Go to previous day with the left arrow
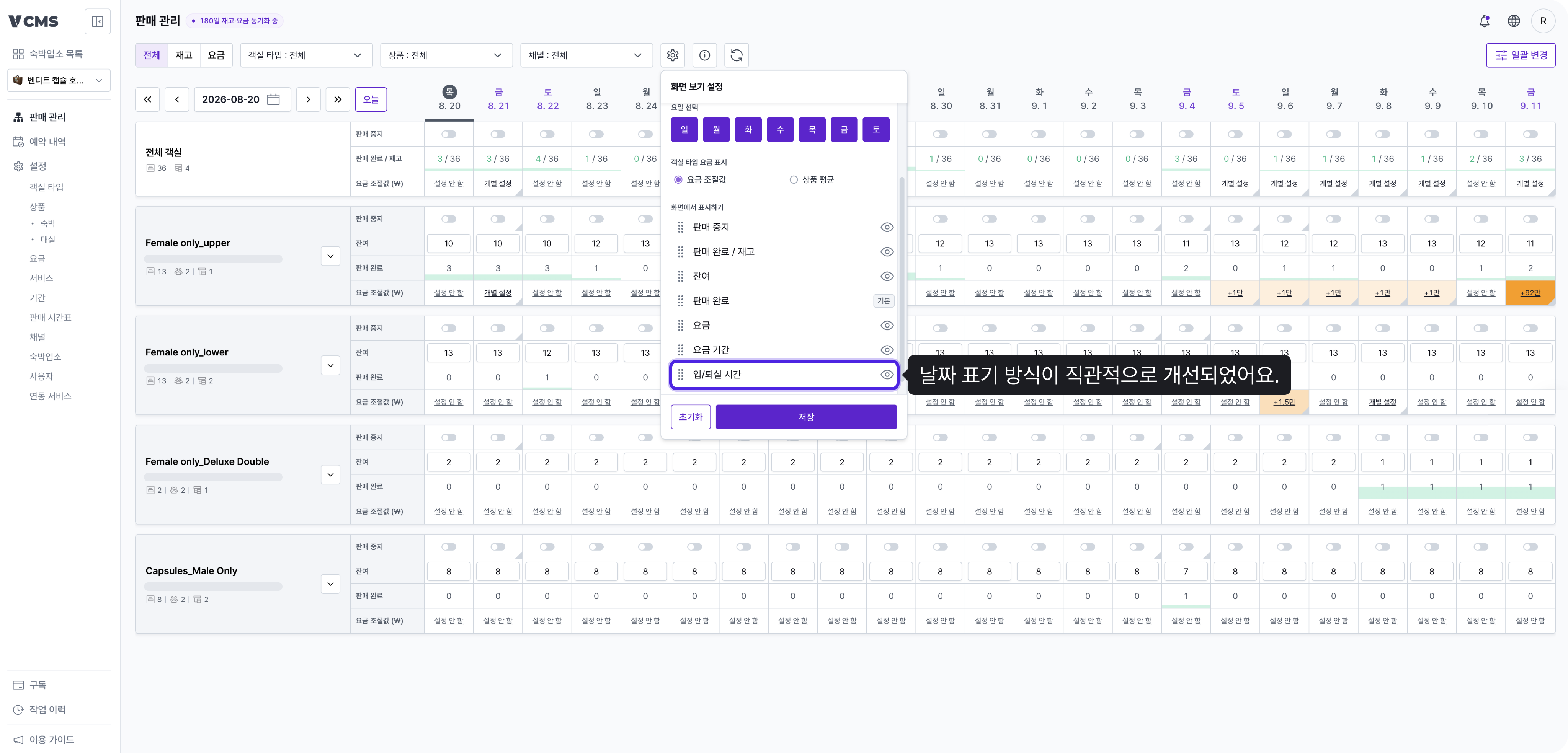This screenshot has width=1568, height=753. pyautogui.click(x=177, y=99)
